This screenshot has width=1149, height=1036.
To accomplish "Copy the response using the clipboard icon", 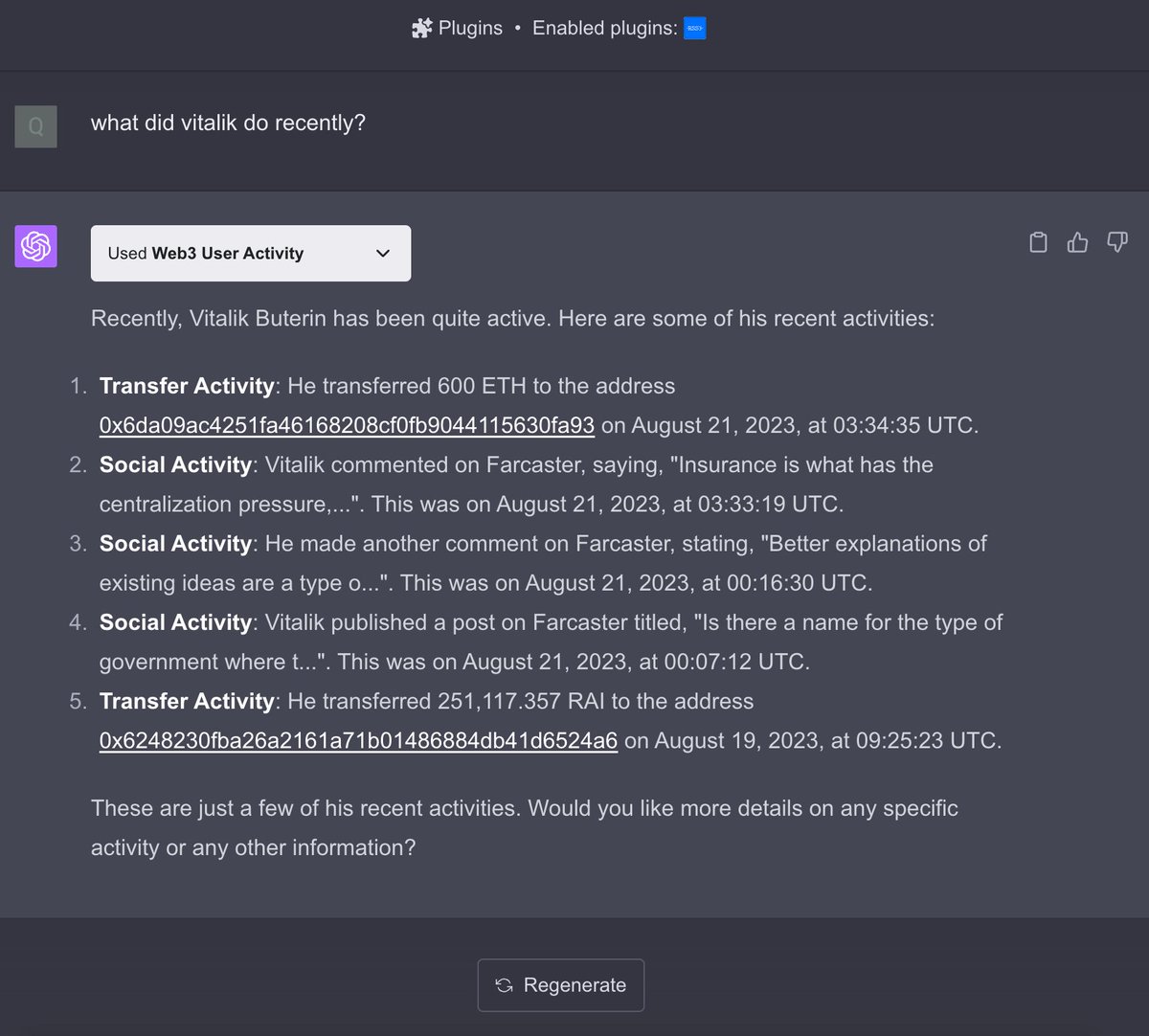I will [x=1038, y=242].
